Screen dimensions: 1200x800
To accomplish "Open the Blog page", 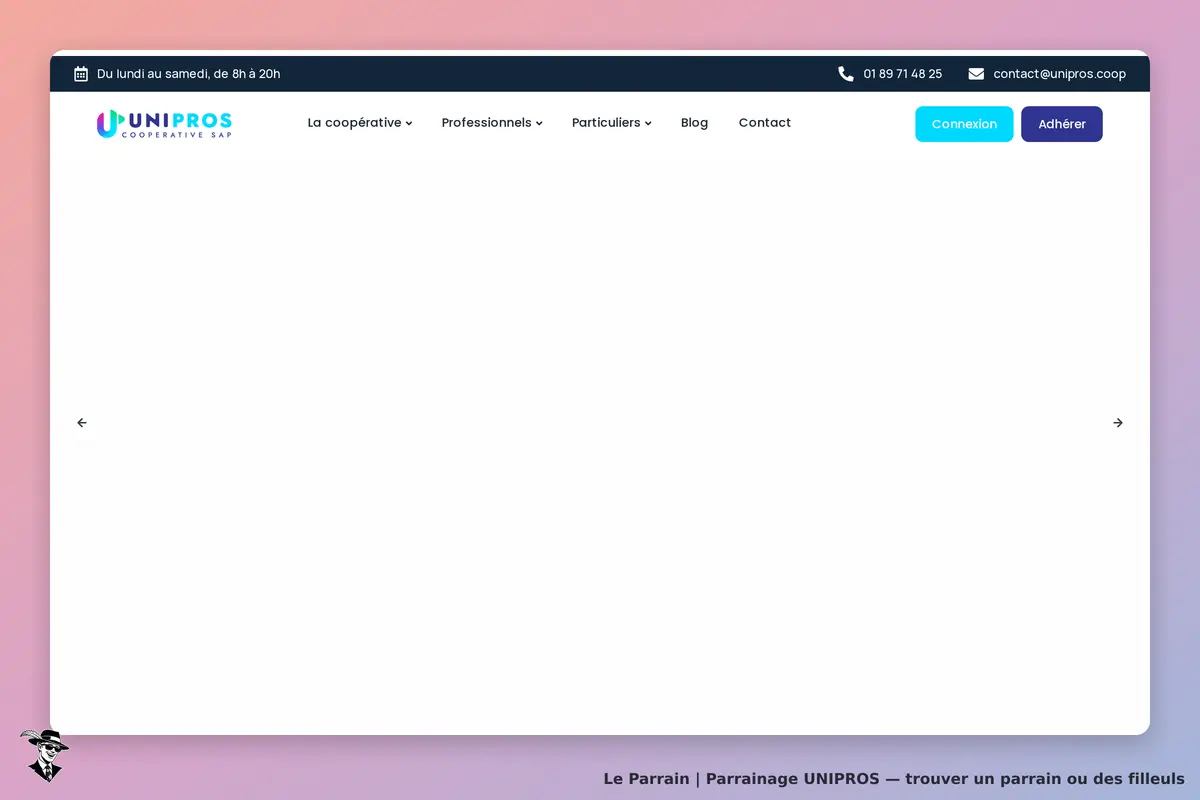I will [x=694, y=123].
